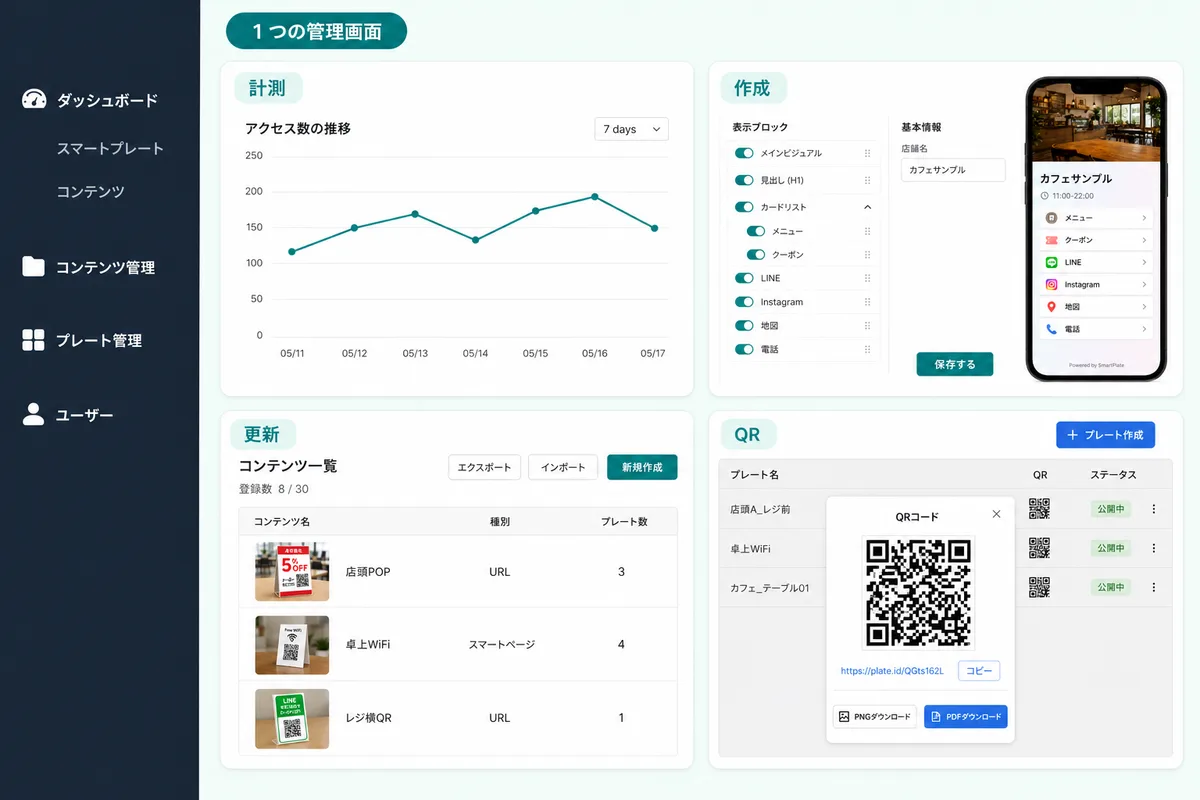Image resolution: width=1200 pixels, height=800 pixels.
Task: Open three-dot menu for 店頭A_レジ前
Action: [x=1153, y=509]
